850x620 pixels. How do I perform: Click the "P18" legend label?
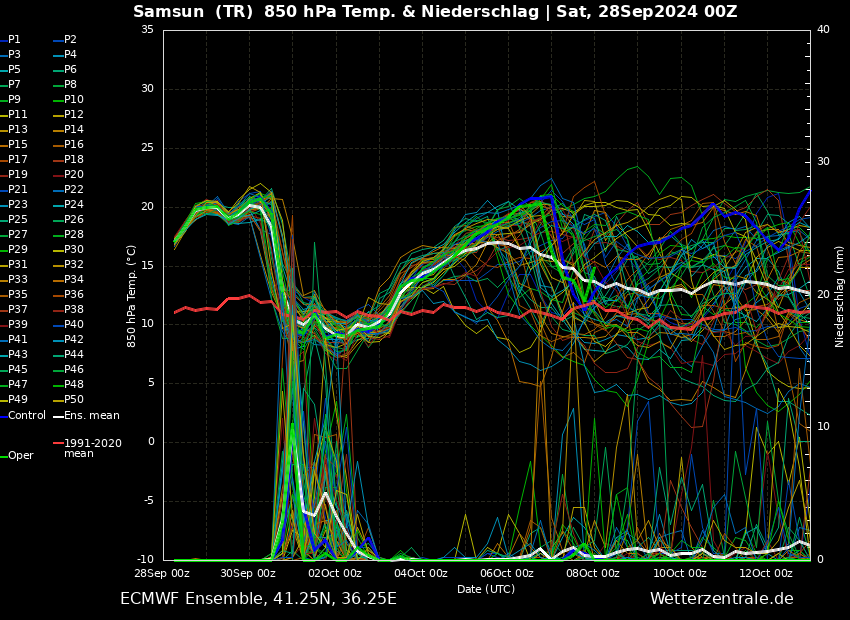click(74, 159)
